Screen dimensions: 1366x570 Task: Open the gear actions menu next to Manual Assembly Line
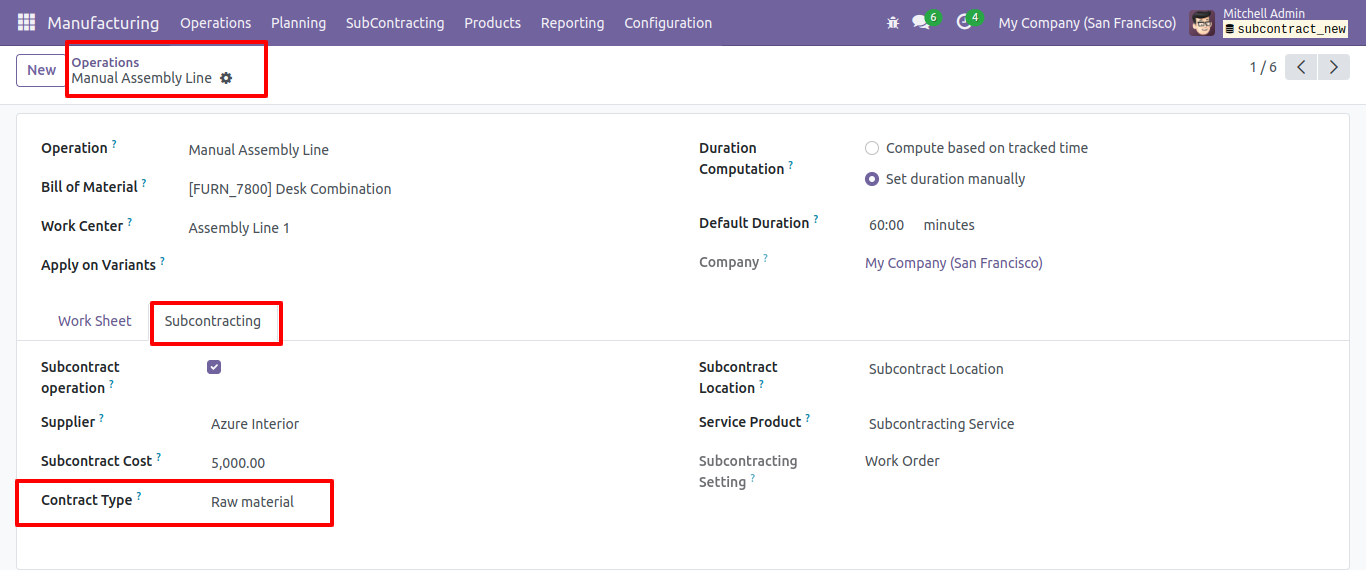click(x=226, y=78)
